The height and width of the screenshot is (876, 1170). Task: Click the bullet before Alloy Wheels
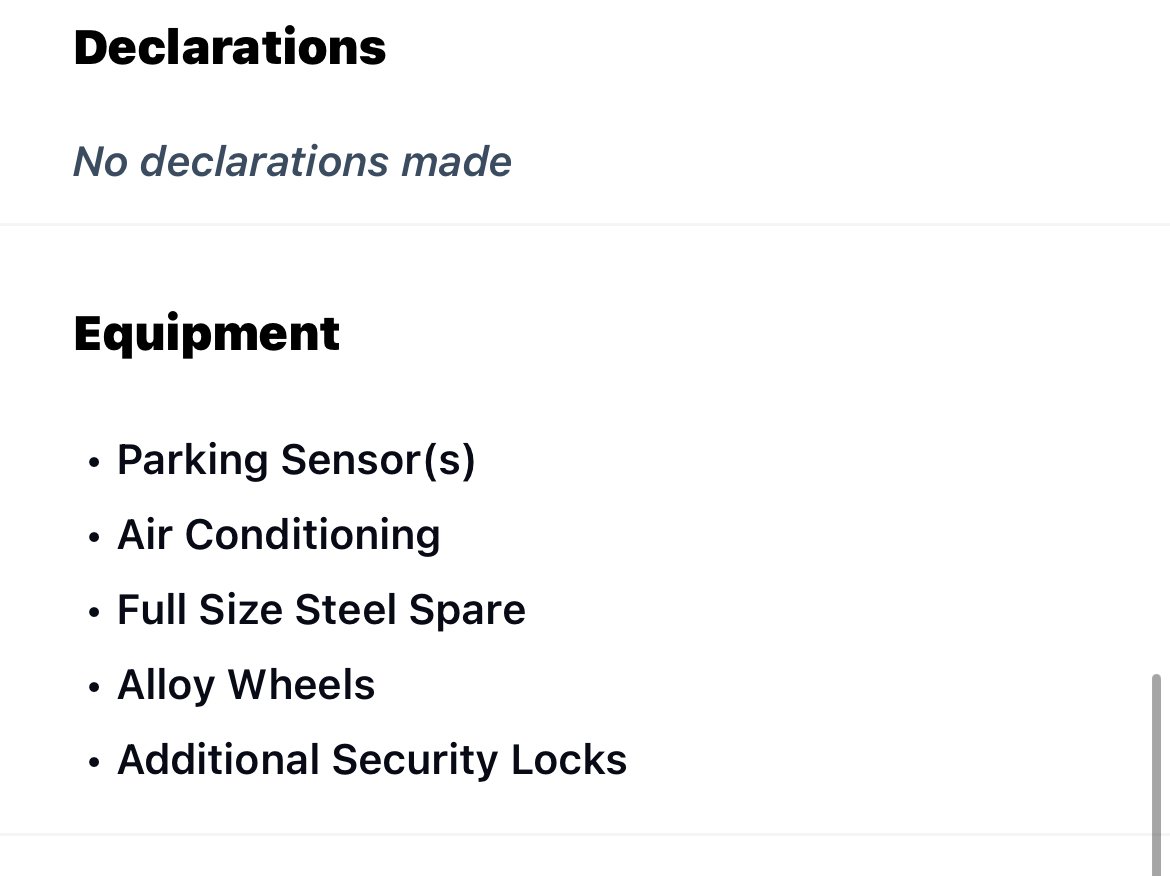tap(93, 687)
